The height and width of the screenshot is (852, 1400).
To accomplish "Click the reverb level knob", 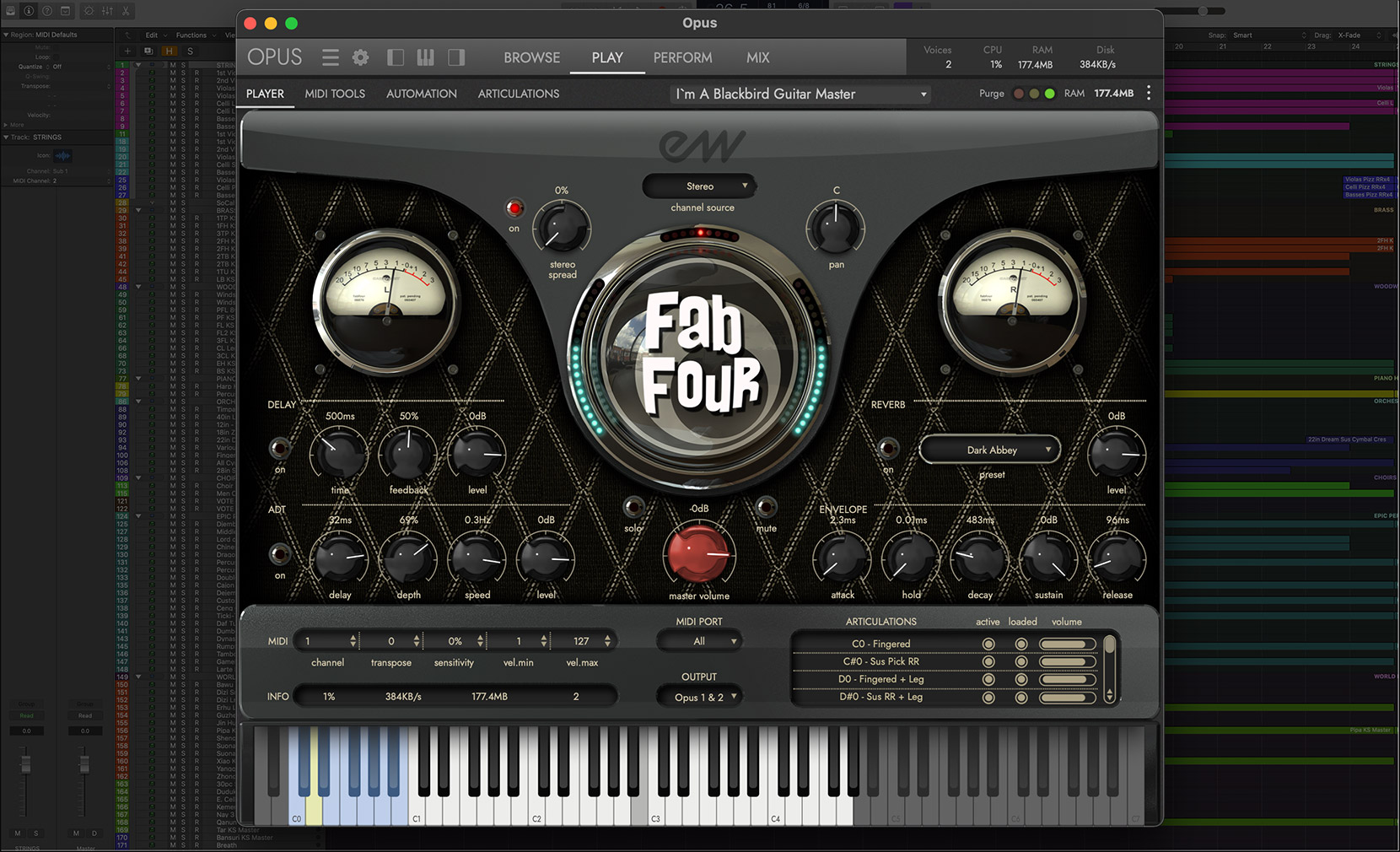I will click(1117, 454).
